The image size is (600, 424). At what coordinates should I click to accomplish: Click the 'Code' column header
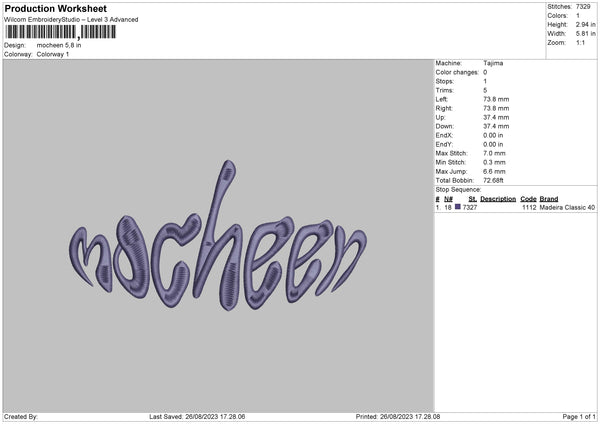click(528, 199)
